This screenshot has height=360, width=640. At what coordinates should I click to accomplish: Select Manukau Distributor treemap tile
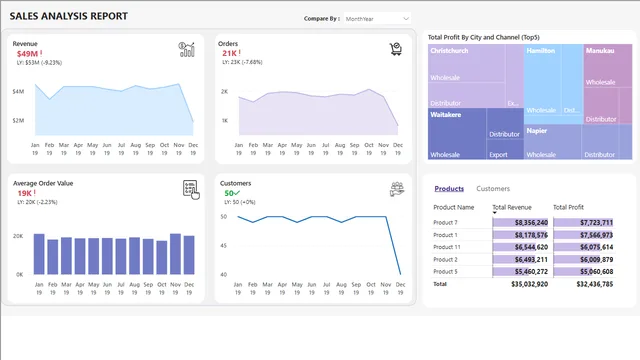tap(601, 105)
